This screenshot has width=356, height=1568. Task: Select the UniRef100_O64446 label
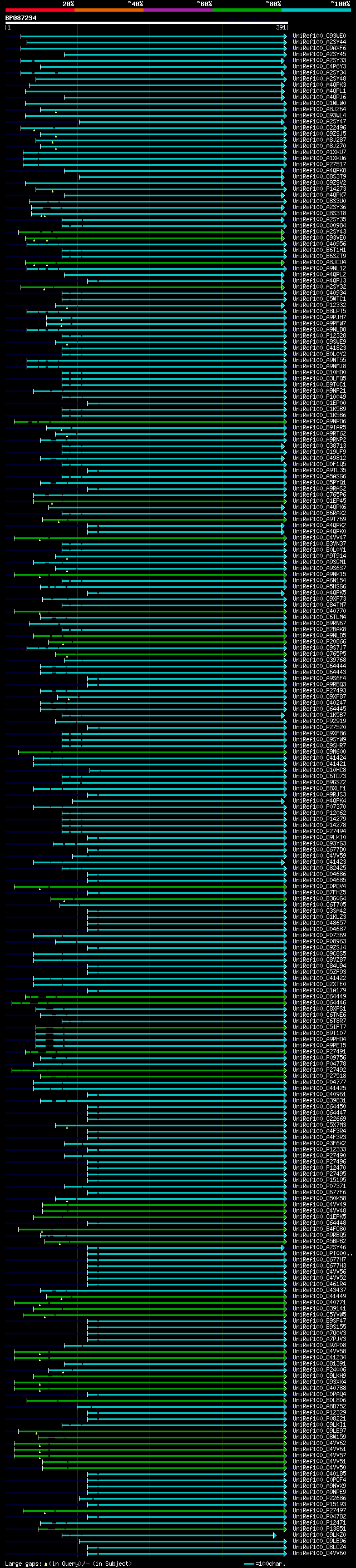pos(319,1002)
